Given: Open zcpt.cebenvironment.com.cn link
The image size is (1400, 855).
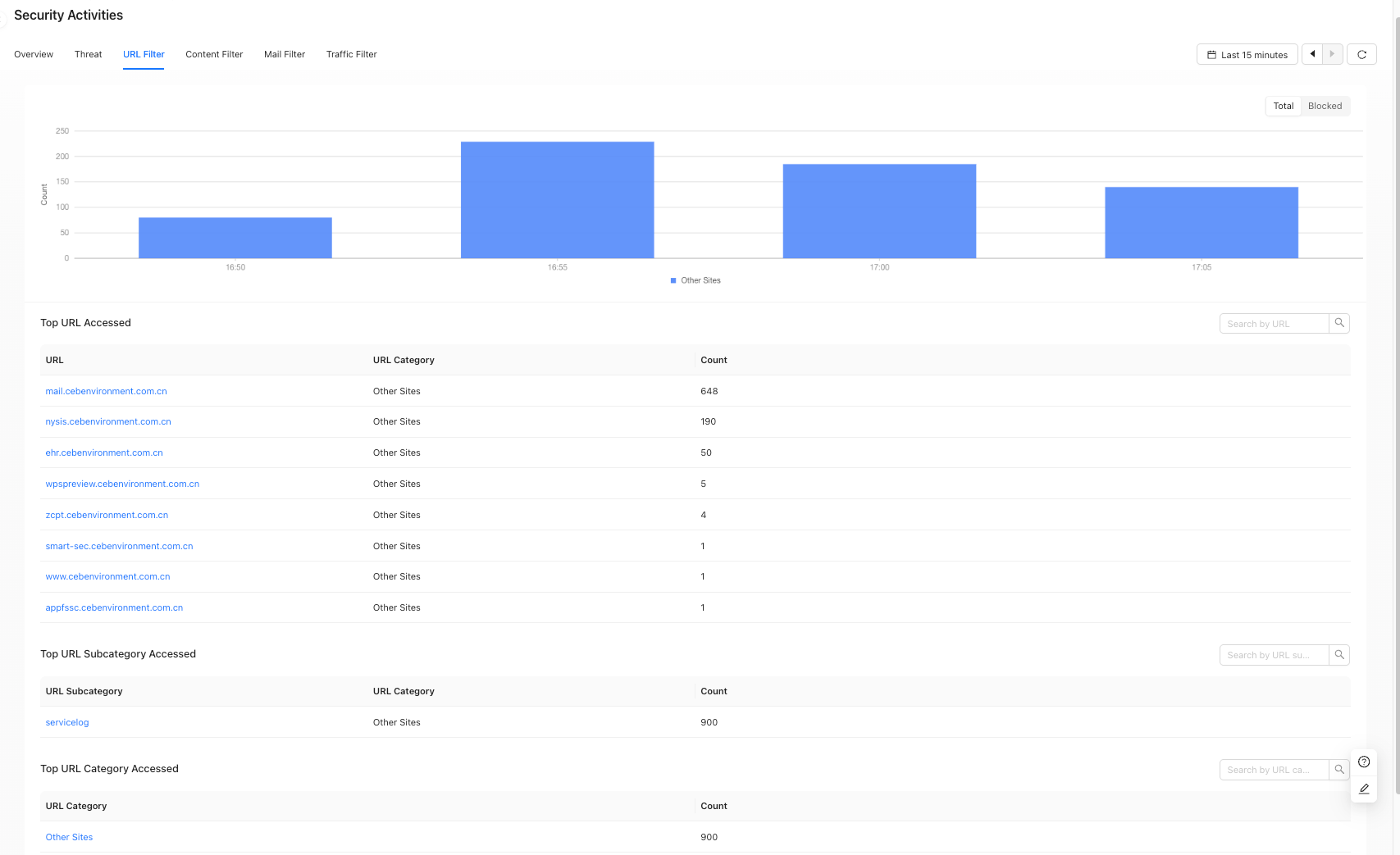Looking at the screenshot, I should 107,515.
